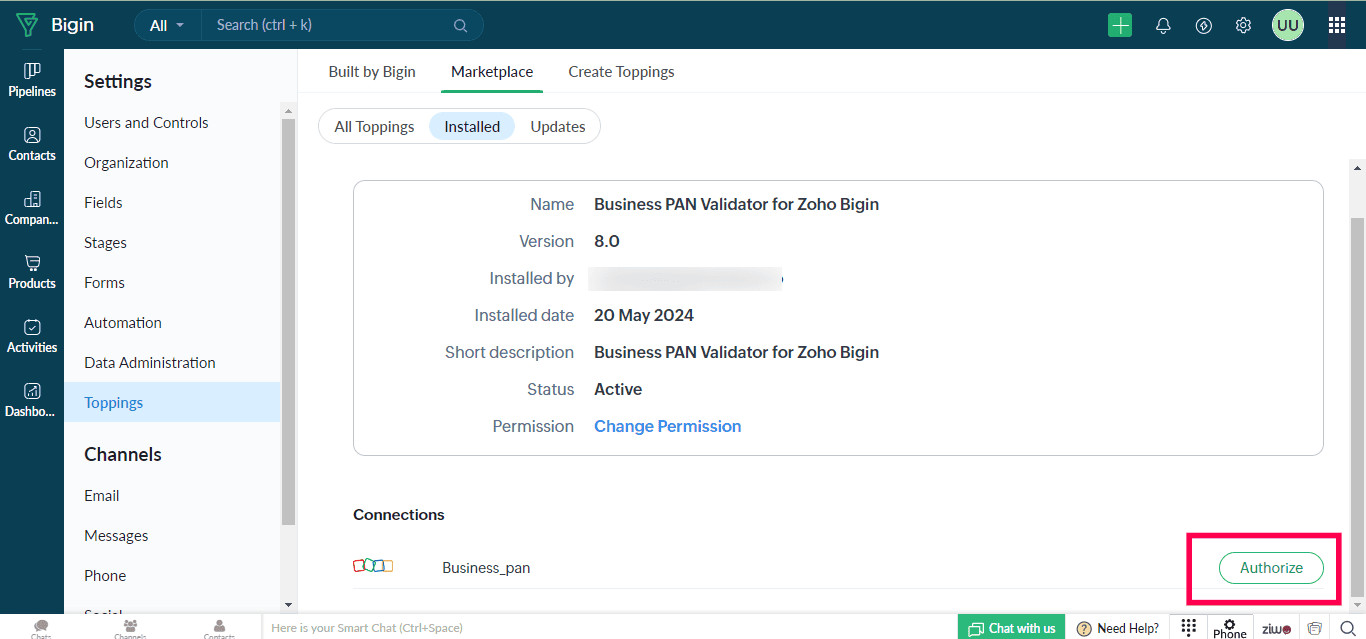Open the Dashboards module in sidebar
This screenshot has width=1366, height=639.
pos(32,400)
